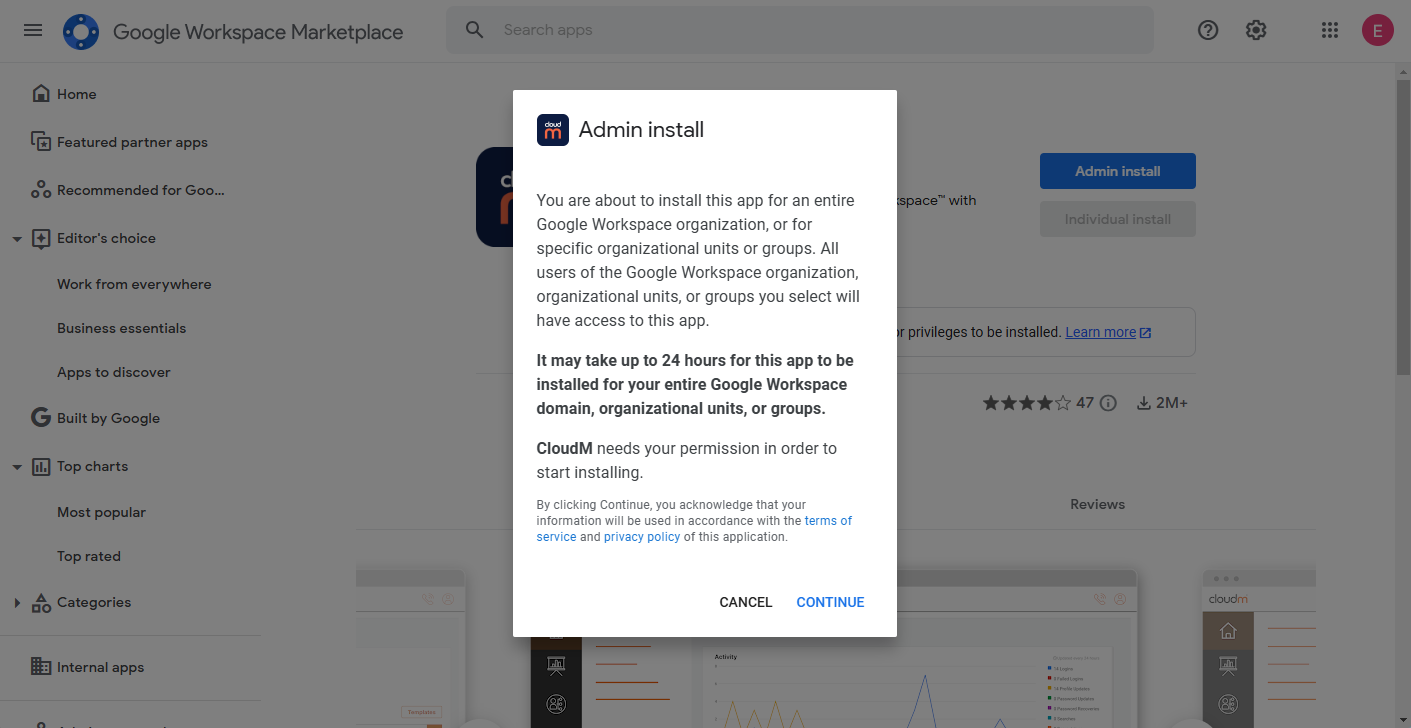Open the main hamburger menu
The height and width of the screenshot is (728, 1411).
point(33,30)
